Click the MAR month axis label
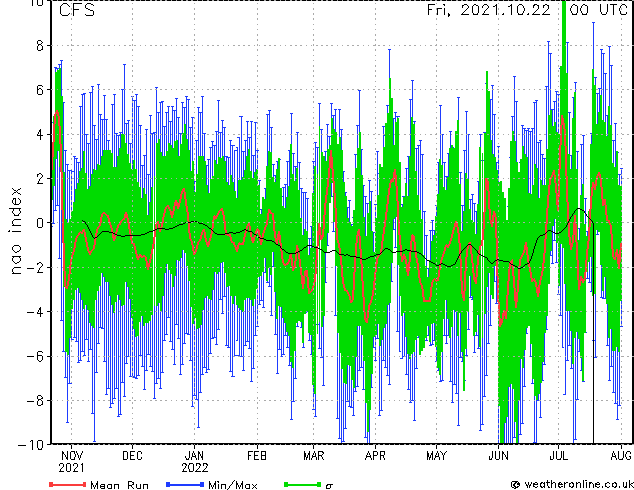The width and height of the screenshot is (634, 490). pyautogui.click(x=313, y=456)
